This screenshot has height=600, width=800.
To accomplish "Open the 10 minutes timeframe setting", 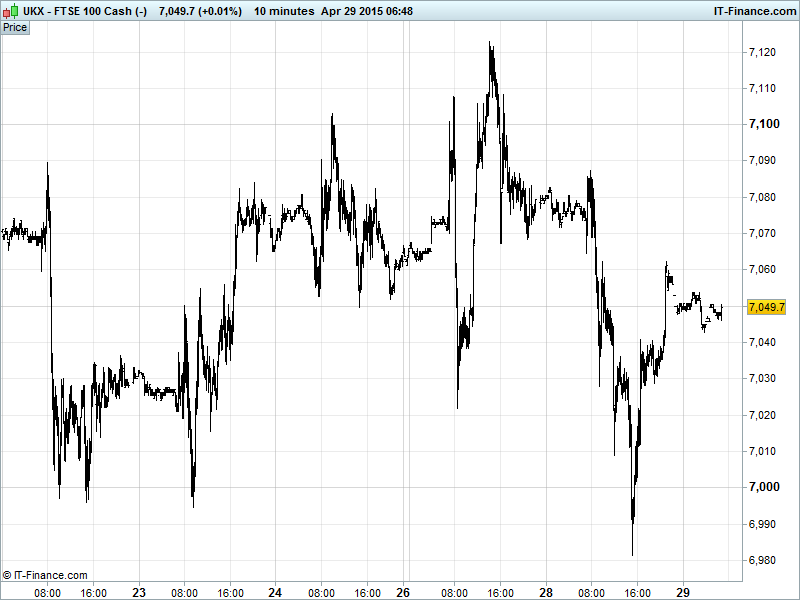I will [285, 10].
